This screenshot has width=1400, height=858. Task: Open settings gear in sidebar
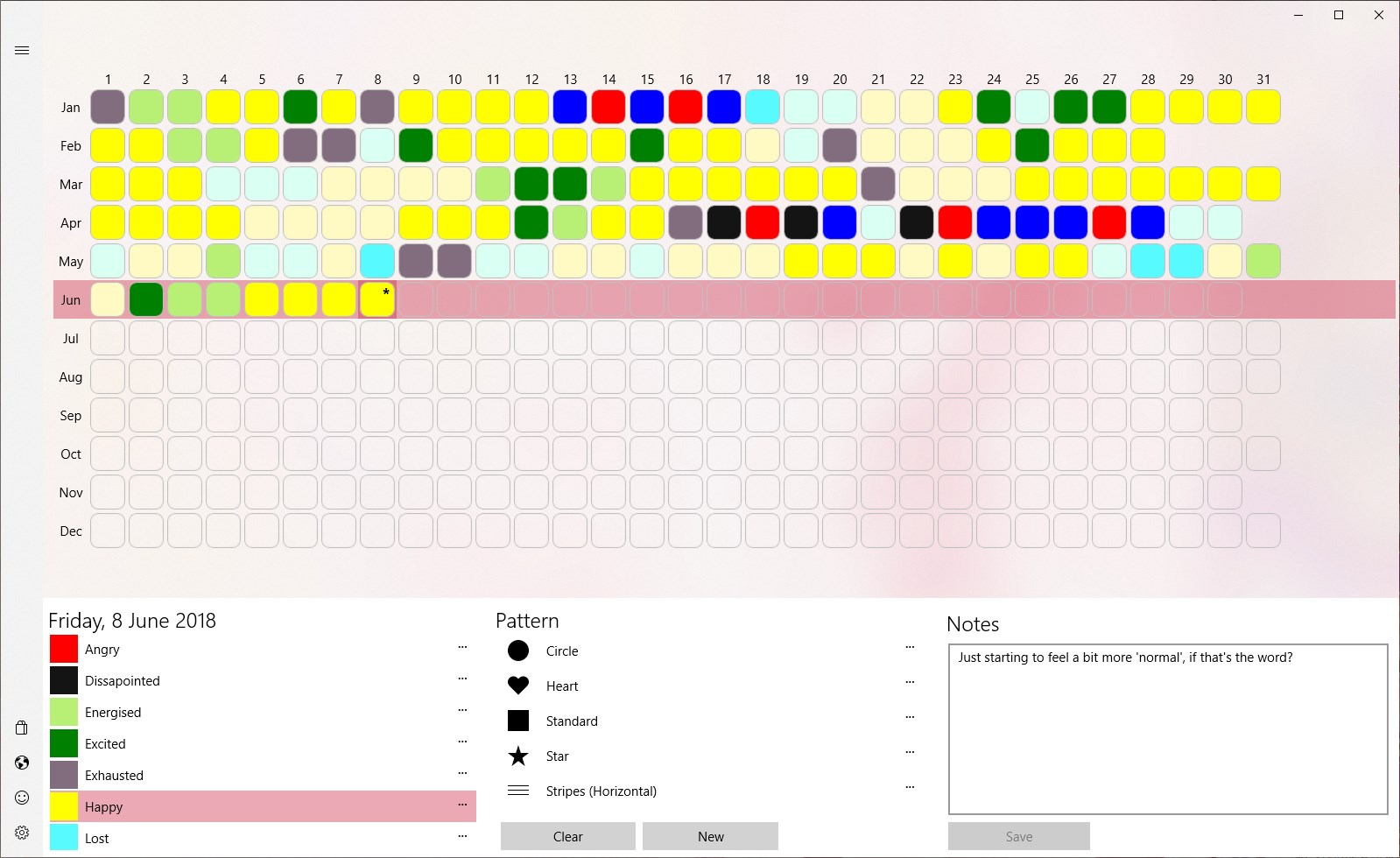pyautogui.click(x=22, y=833)
